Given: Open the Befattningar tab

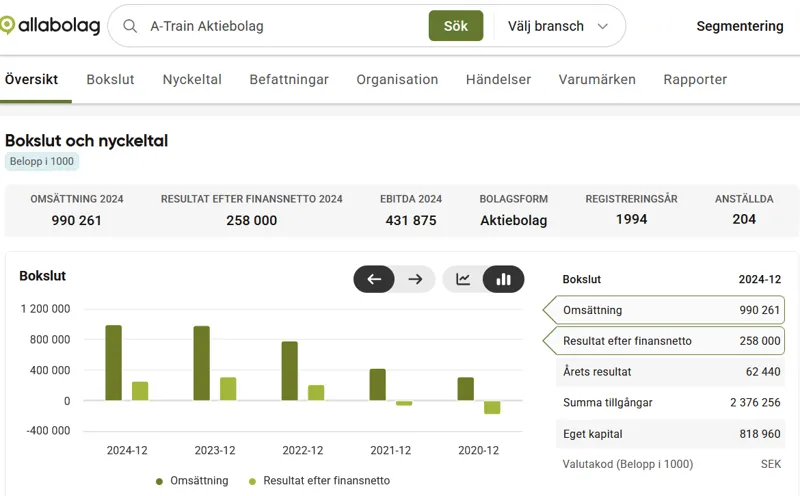Looking at the screenshot, I should [289, 79].
